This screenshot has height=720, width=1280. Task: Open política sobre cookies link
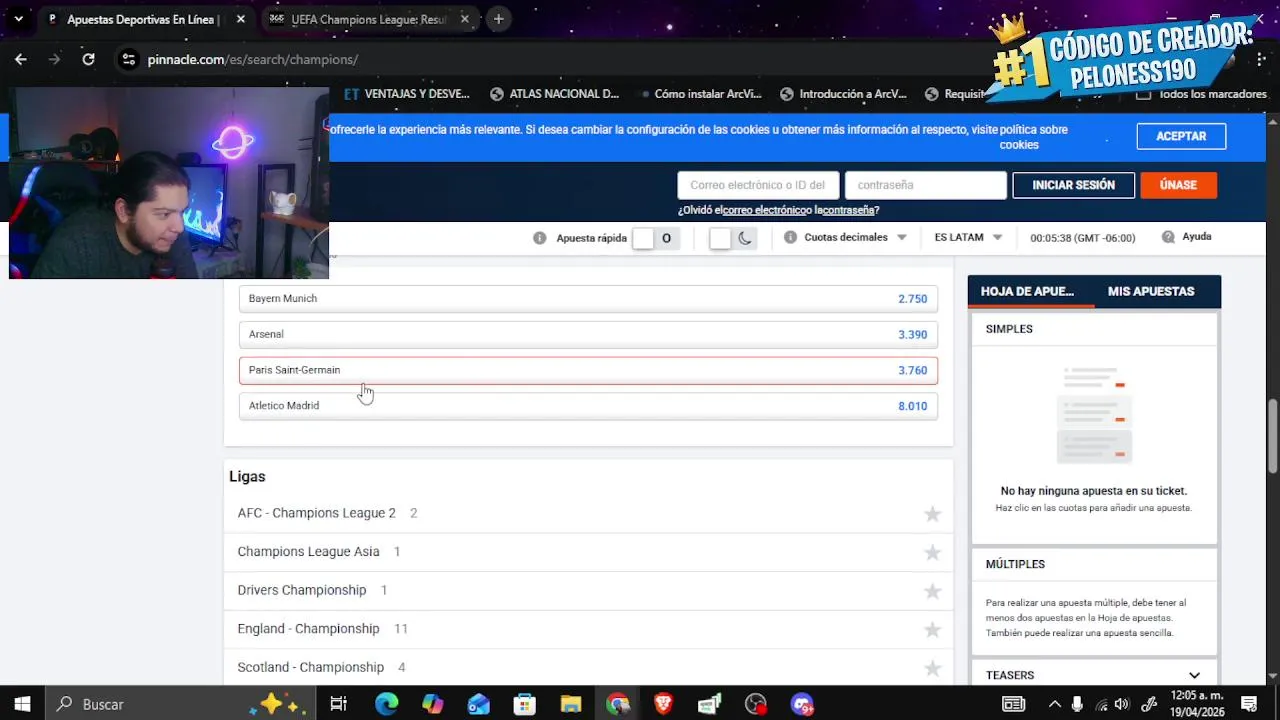tap(1034, 137)
